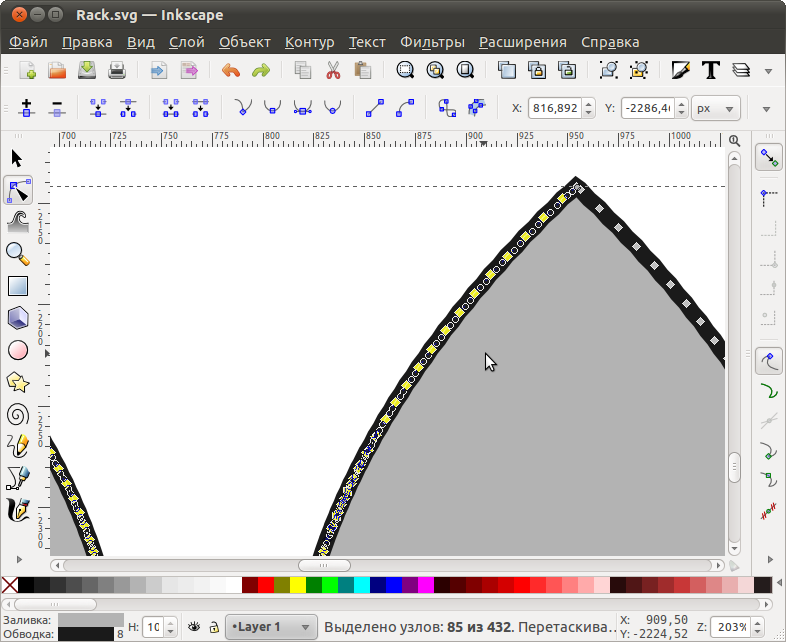Screen dimensions: 786x642
Task: Expand the snap bar overflow arrow
Action: click(x=770, y=559)
